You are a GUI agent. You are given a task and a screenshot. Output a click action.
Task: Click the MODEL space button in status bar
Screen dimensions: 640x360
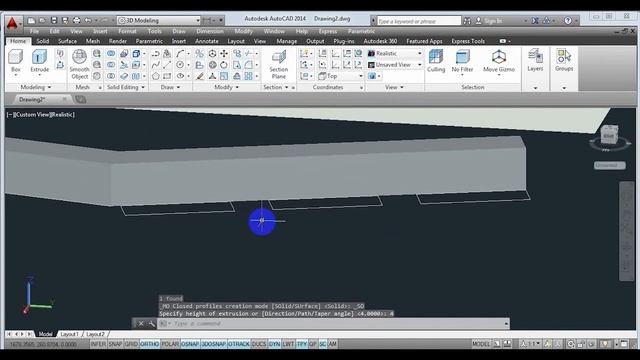coord(481,344)
